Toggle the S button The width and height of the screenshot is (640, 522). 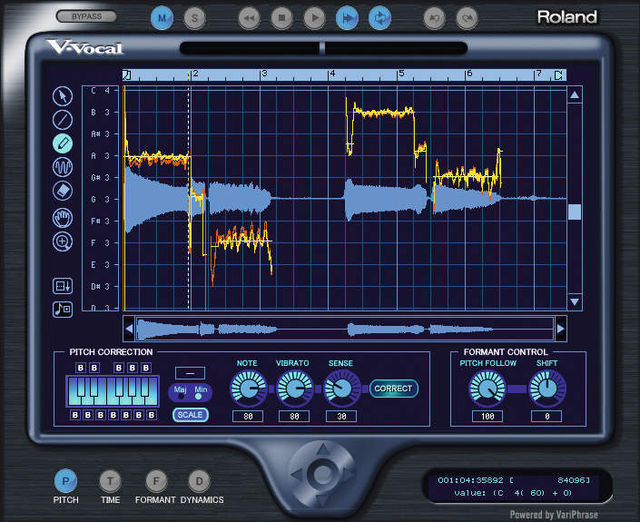coord(195,18)
